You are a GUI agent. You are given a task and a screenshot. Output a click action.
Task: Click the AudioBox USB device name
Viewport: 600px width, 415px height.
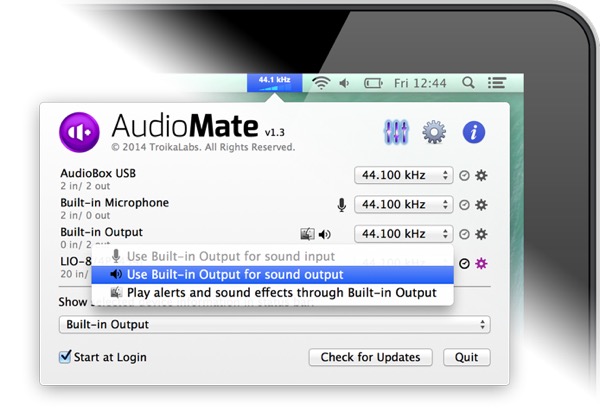point(98,173)
